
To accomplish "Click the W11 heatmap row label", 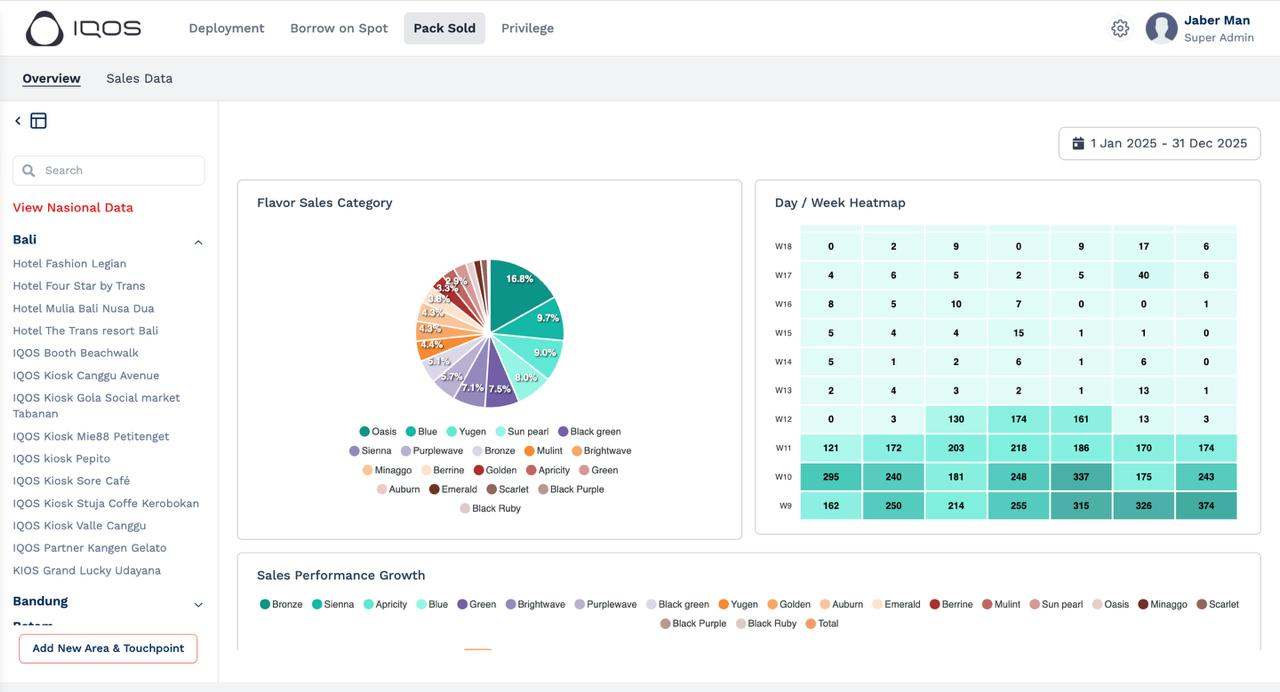I will tap(783, 449).
